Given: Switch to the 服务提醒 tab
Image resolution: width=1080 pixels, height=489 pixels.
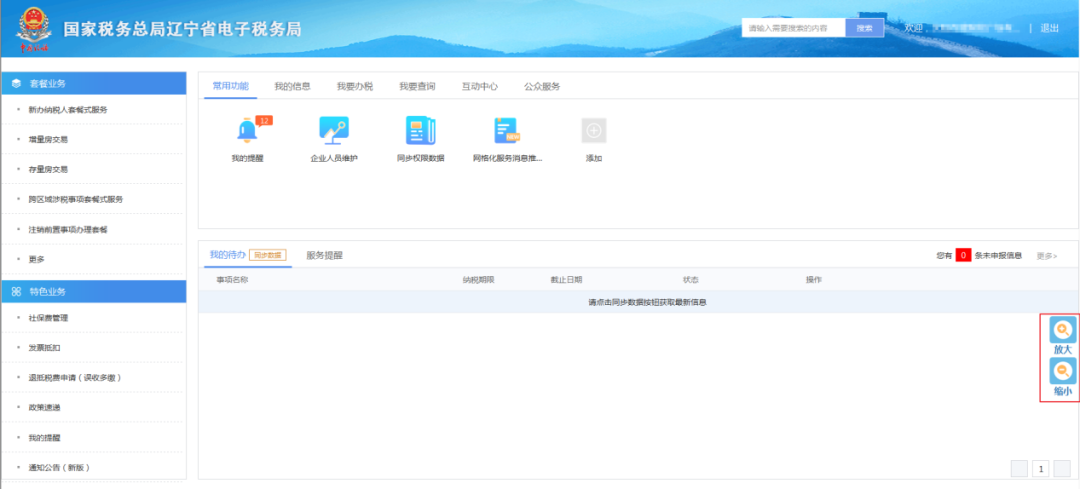Looking at the screenshot, I should (324, 255).
